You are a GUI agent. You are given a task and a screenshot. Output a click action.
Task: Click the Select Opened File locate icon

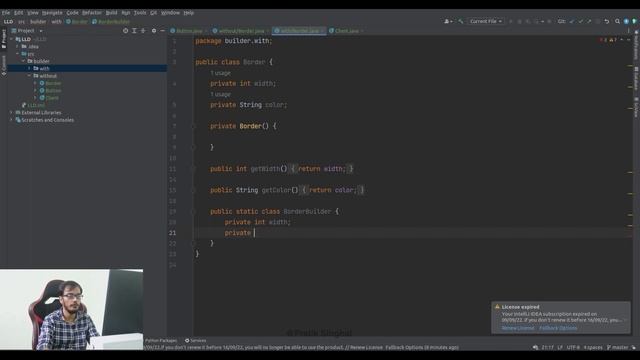(125, 31)
